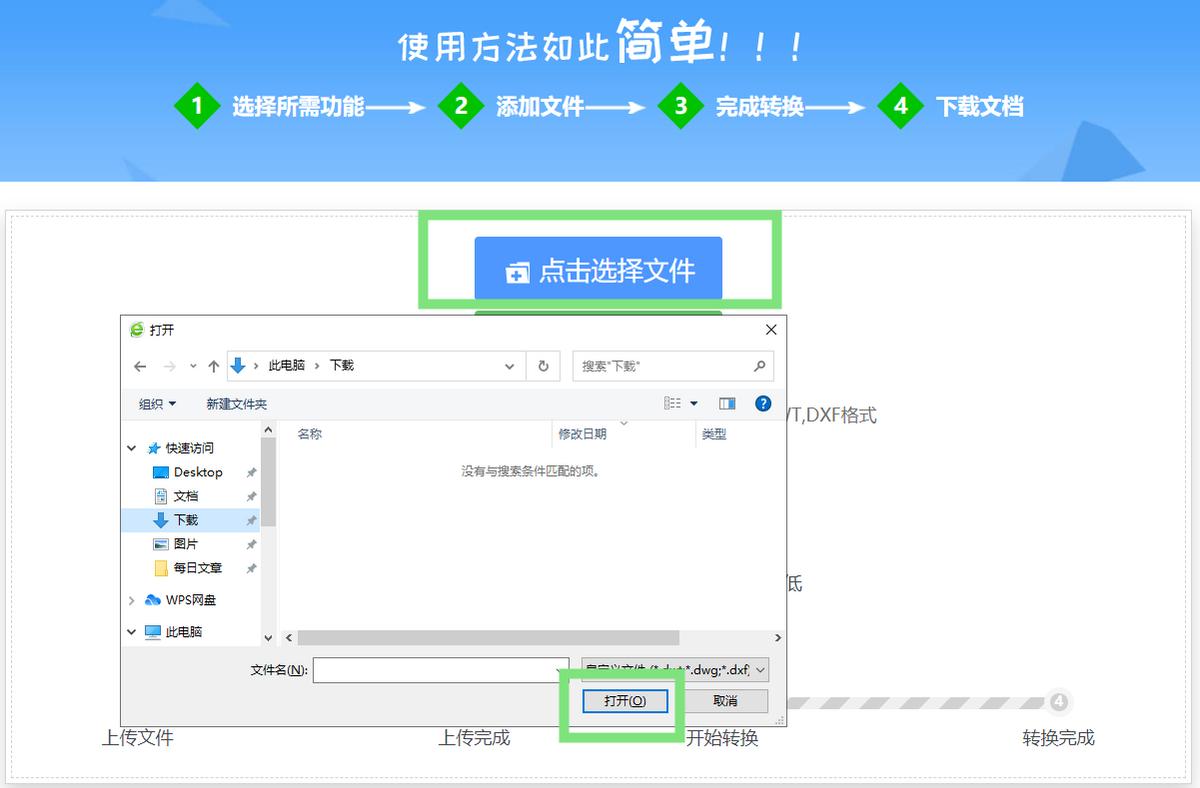Collapse the 快速访问 tree node
The image size is (1200, 788).
click(132, 448)
